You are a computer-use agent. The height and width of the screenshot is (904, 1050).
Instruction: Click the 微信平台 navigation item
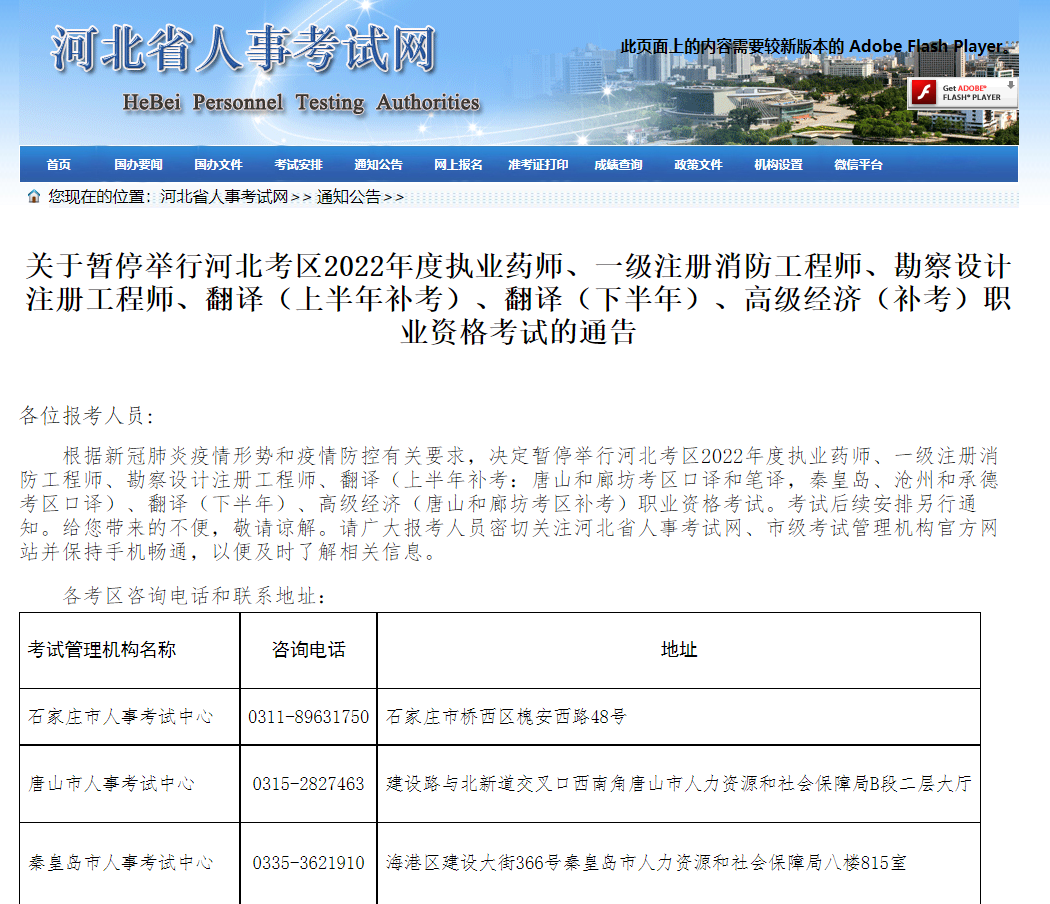(x=858, y=165)
